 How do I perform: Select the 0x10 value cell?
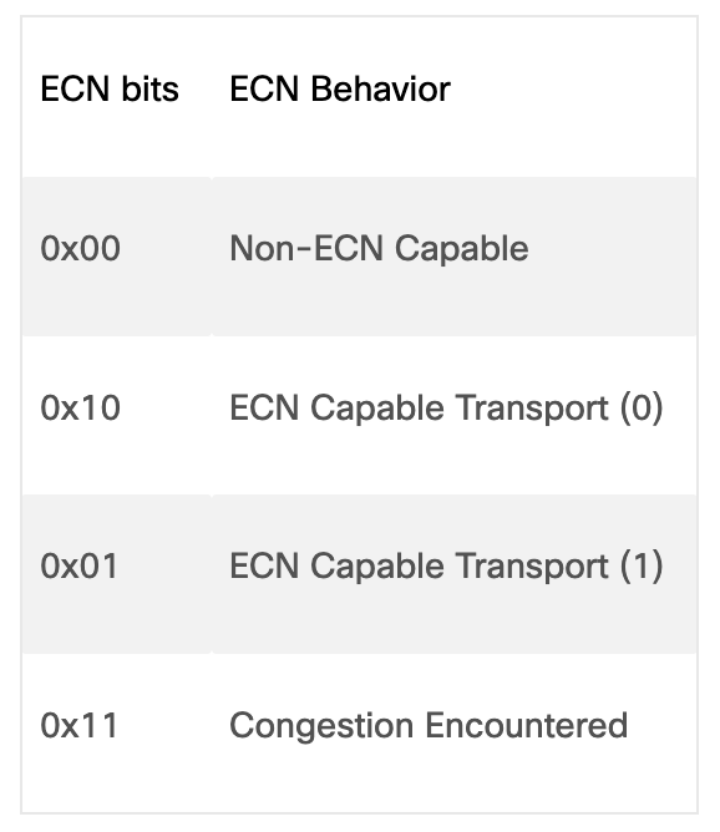(x=80, y=407)
